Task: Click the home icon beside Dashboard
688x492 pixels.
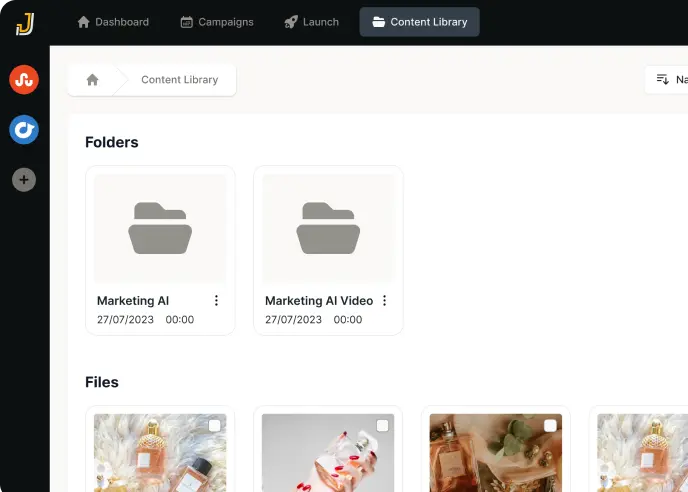Action: click(x=83, y=22)
